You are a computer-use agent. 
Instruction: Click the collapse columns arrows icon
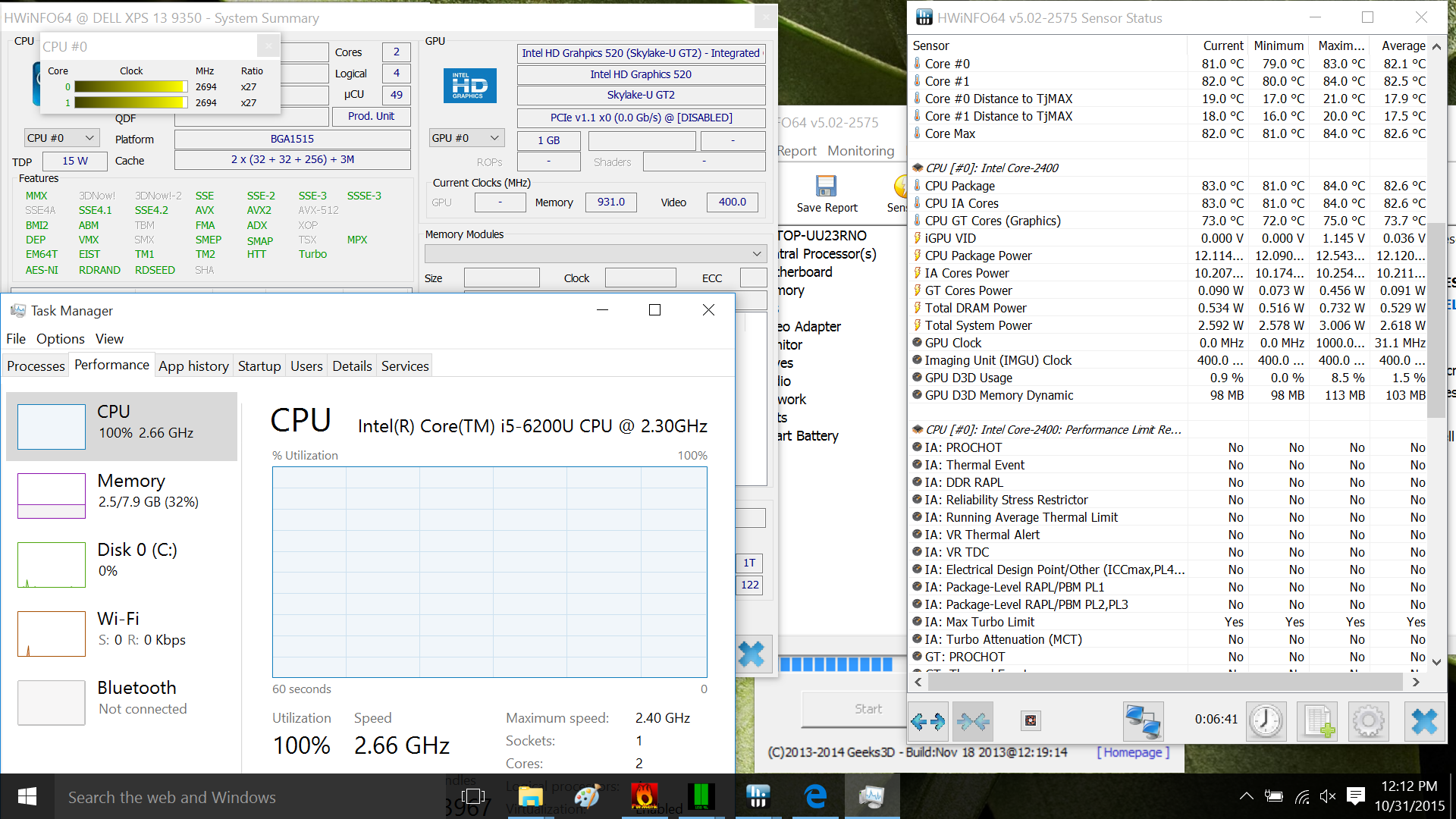point(973,721)
